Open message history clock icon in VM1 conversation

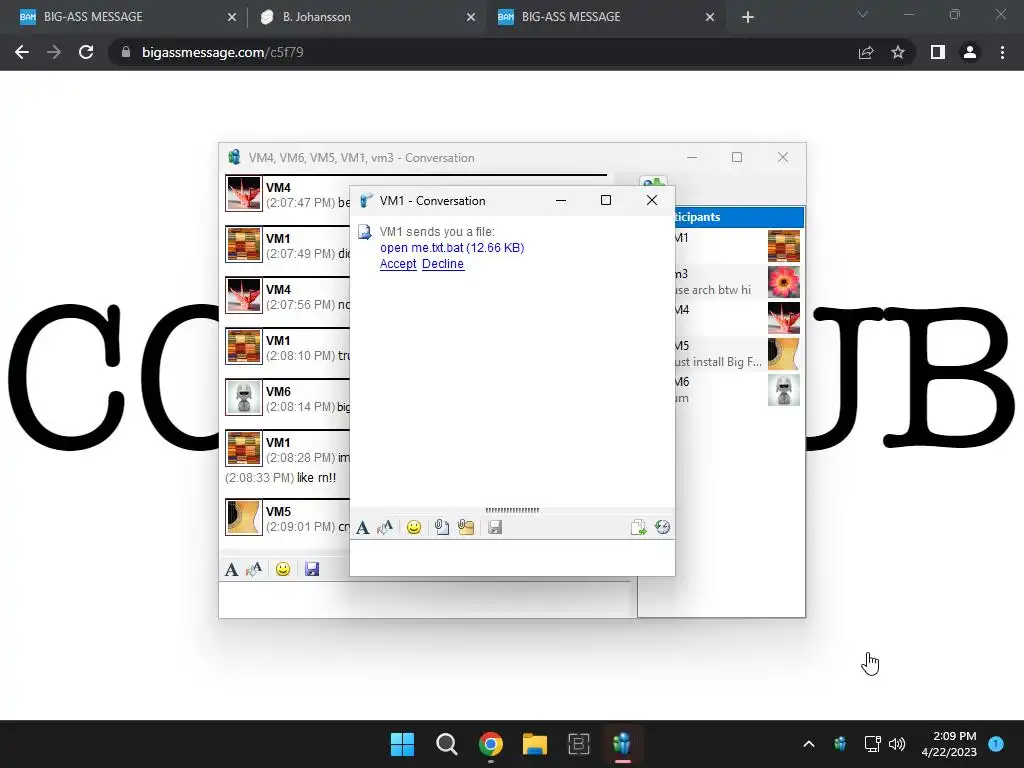662,528
